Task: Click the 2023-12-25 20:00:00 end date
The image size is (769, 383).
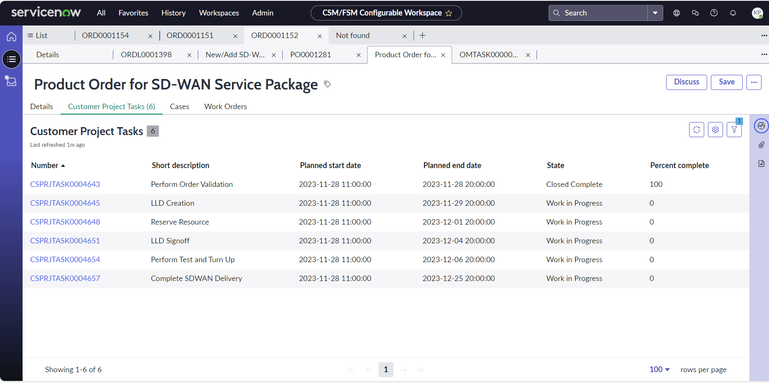Action: [459, 279]
